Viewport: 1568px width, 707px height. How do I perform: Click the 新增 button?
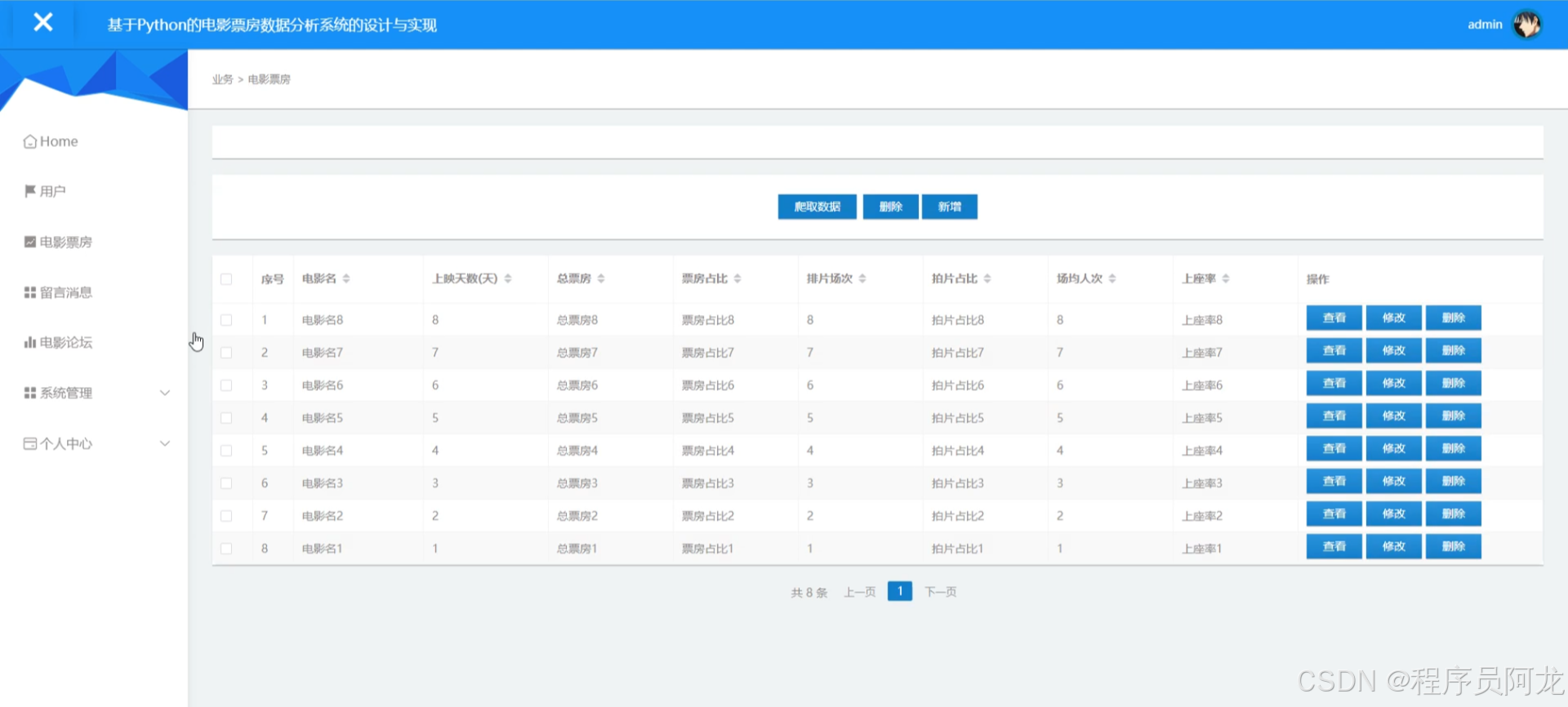pyautogui.click(x=949, y=207)
